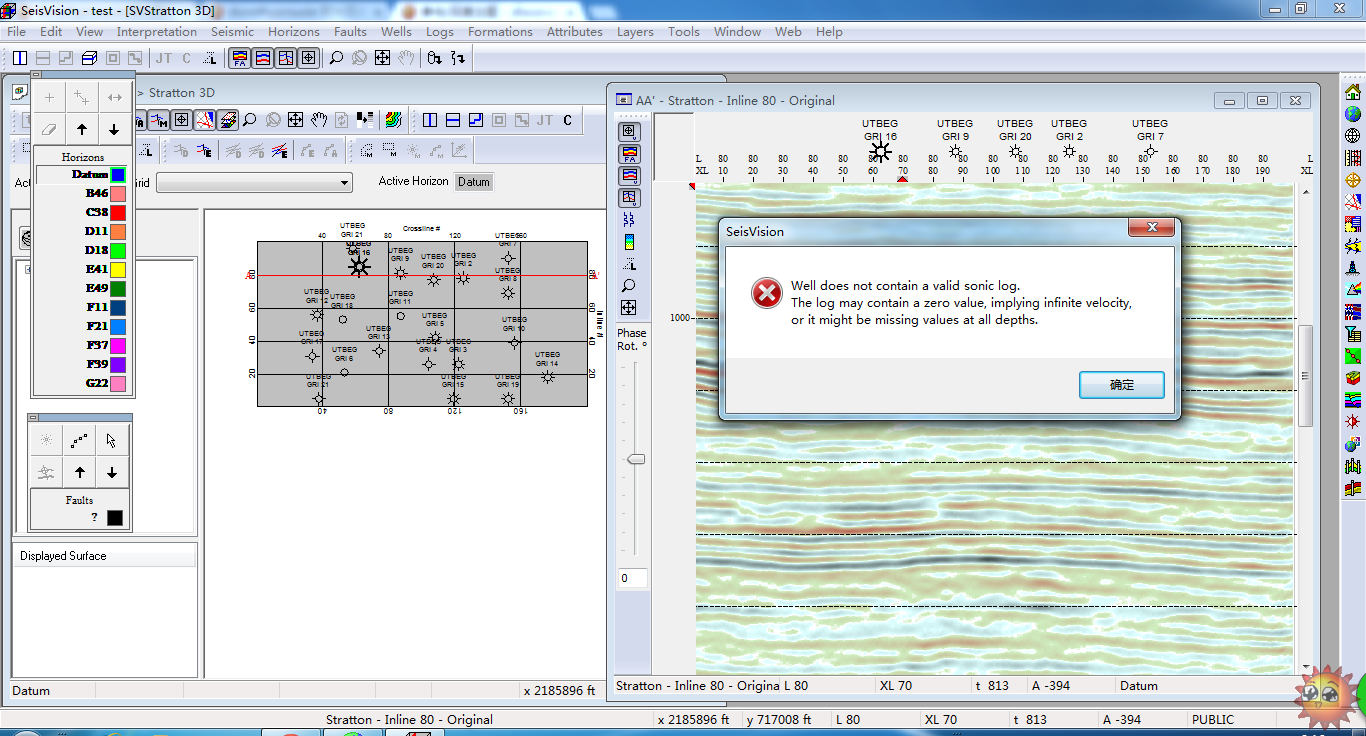The height and width of the screenshot is (736, 1366).
Task: Click the Active Horizon Datum field
Action: point(474,182)
